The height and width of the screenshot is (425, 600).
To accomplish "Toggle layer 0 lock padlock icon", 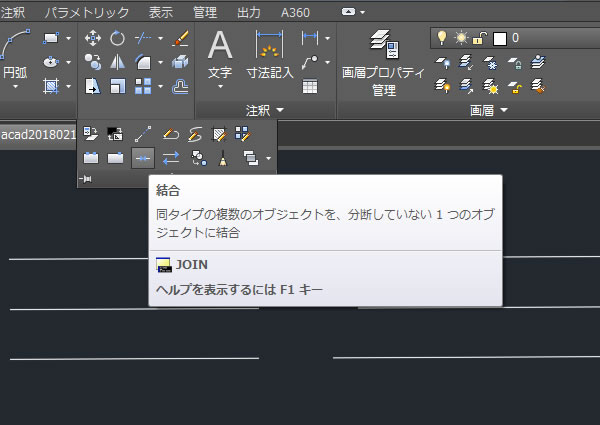I will pos(479,38).
